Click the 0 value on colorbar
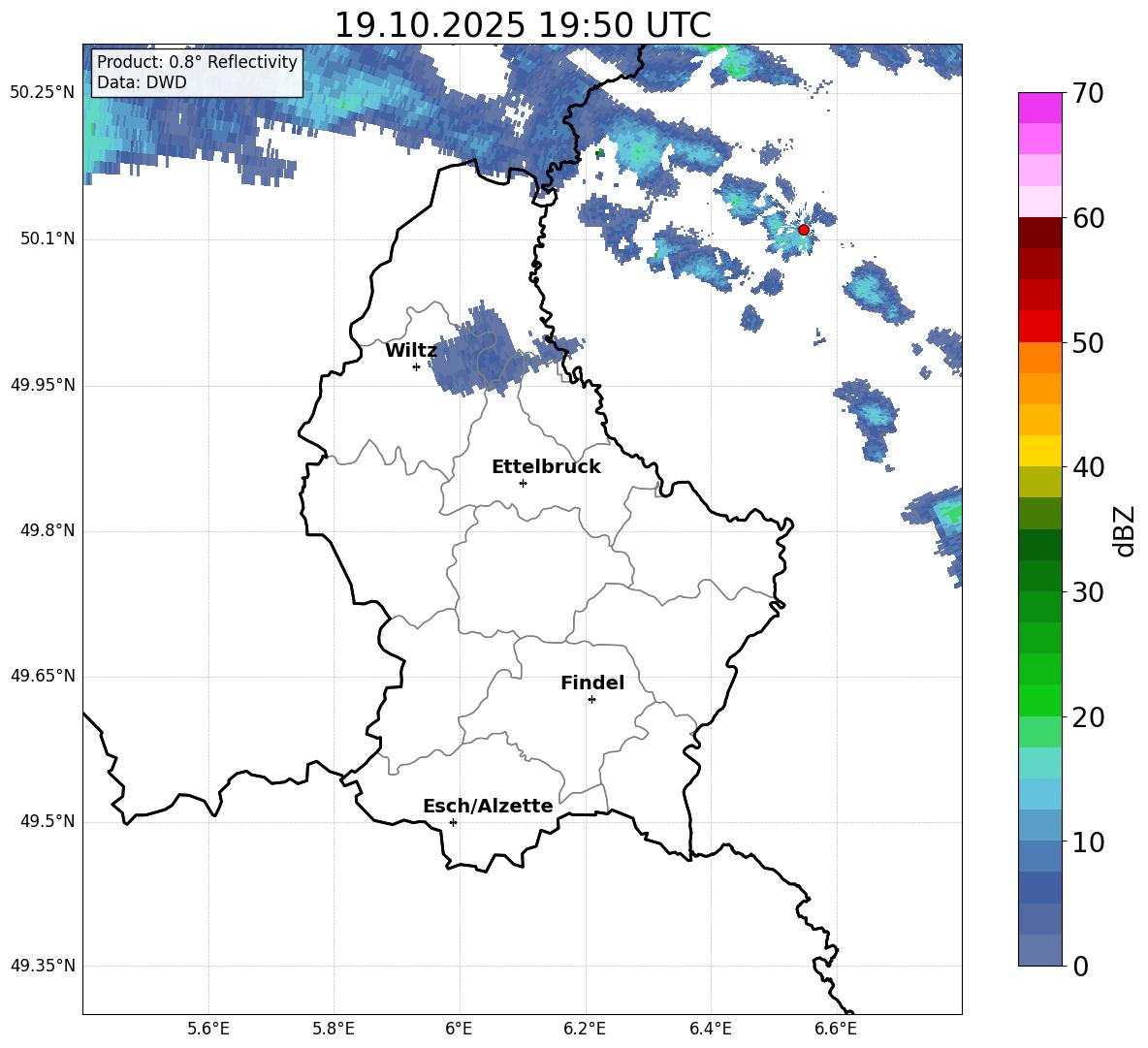 (x=1081, y=966)
